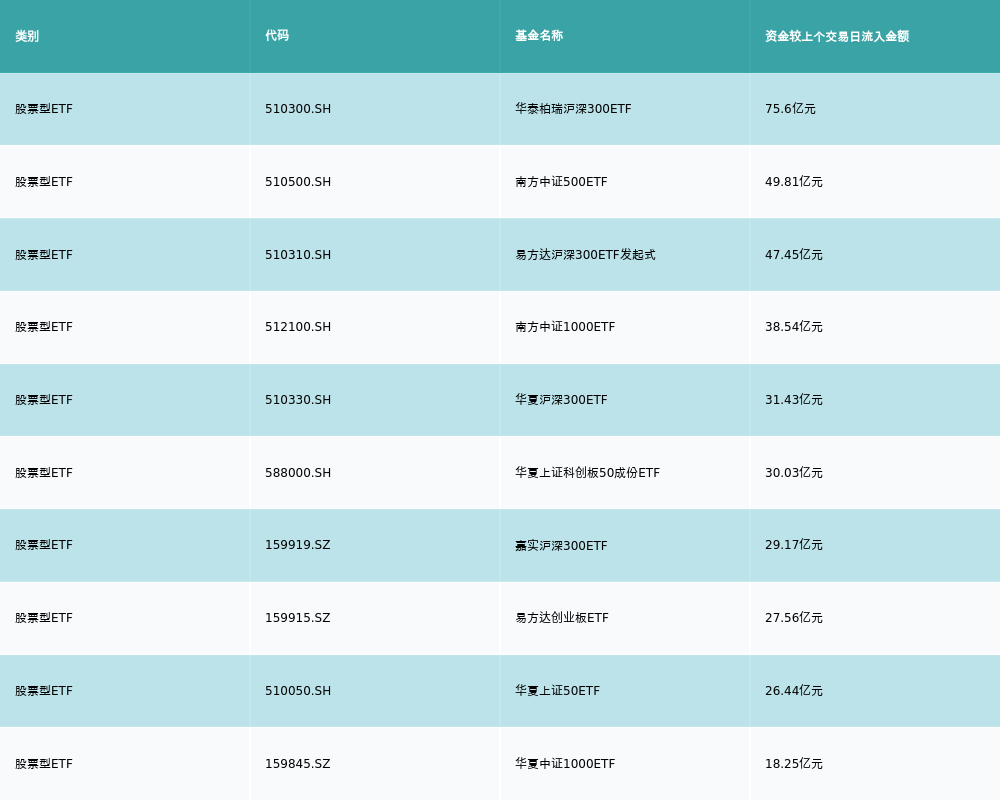
Task: Select code 510300.SH
Action: coord(298,109)
